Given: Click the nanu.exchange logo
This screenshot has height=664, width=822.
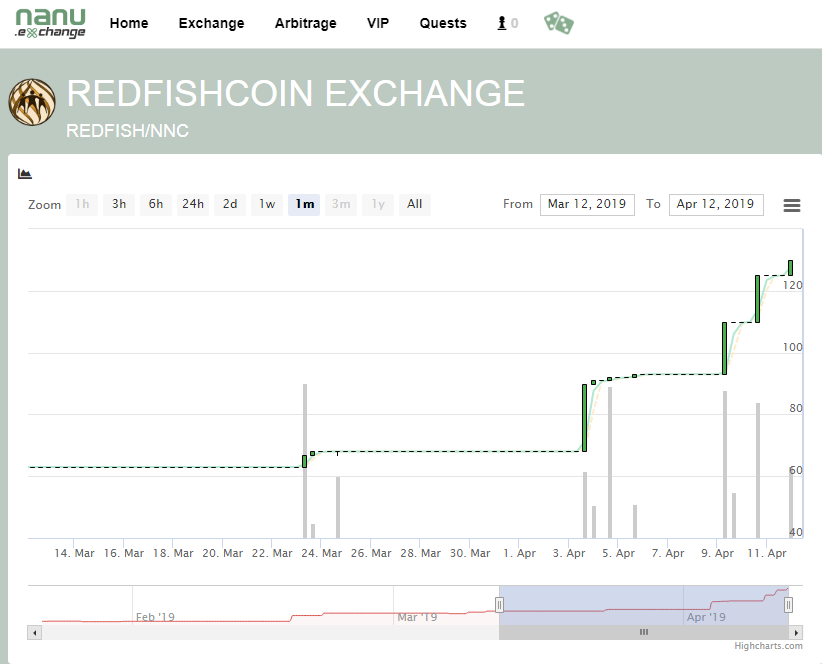Looking at the screenshot, I should tap(50, 24).
